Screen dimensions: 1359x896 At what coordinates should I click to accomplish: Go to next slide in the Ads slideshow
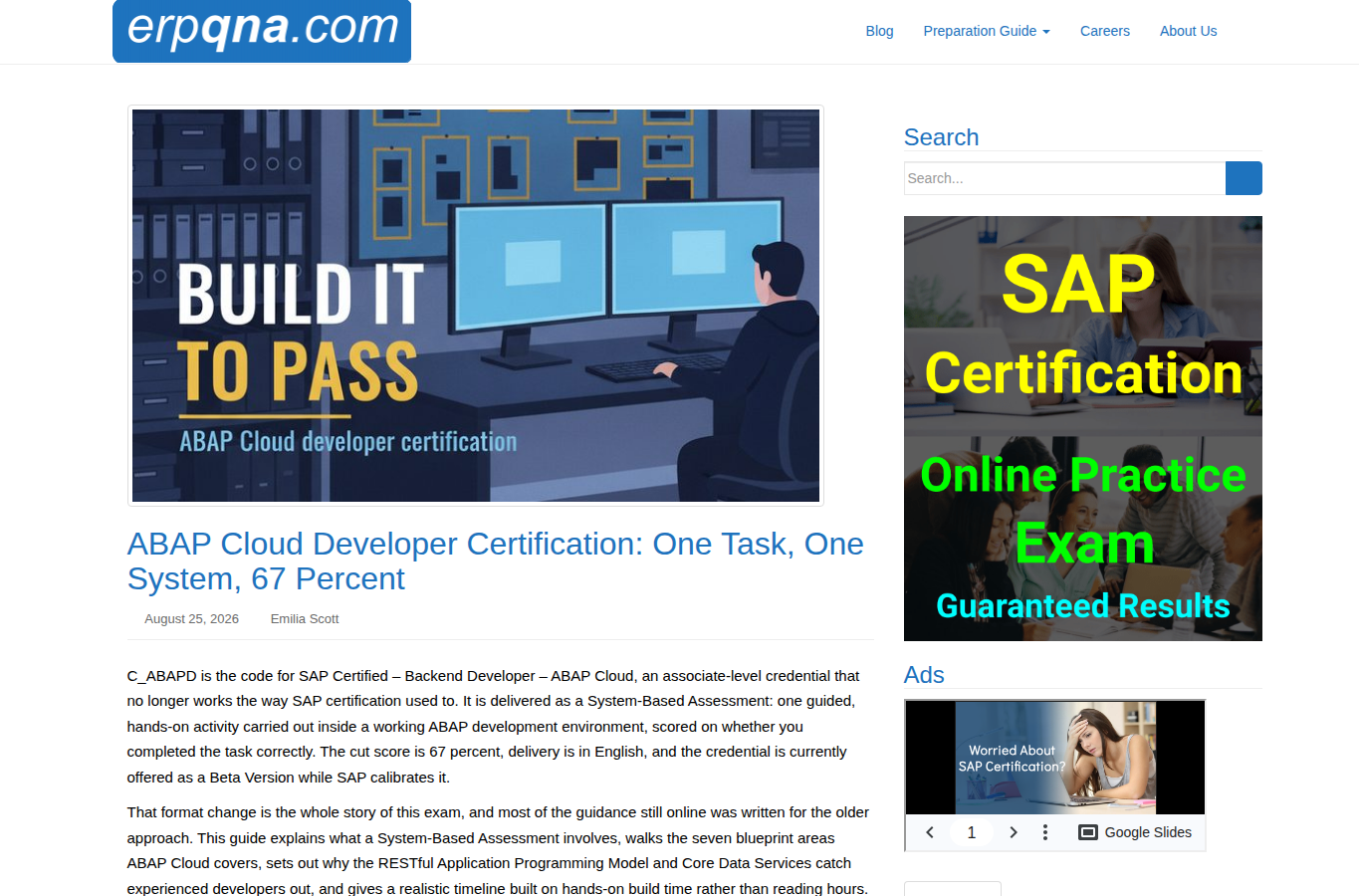click(1014, 832)
